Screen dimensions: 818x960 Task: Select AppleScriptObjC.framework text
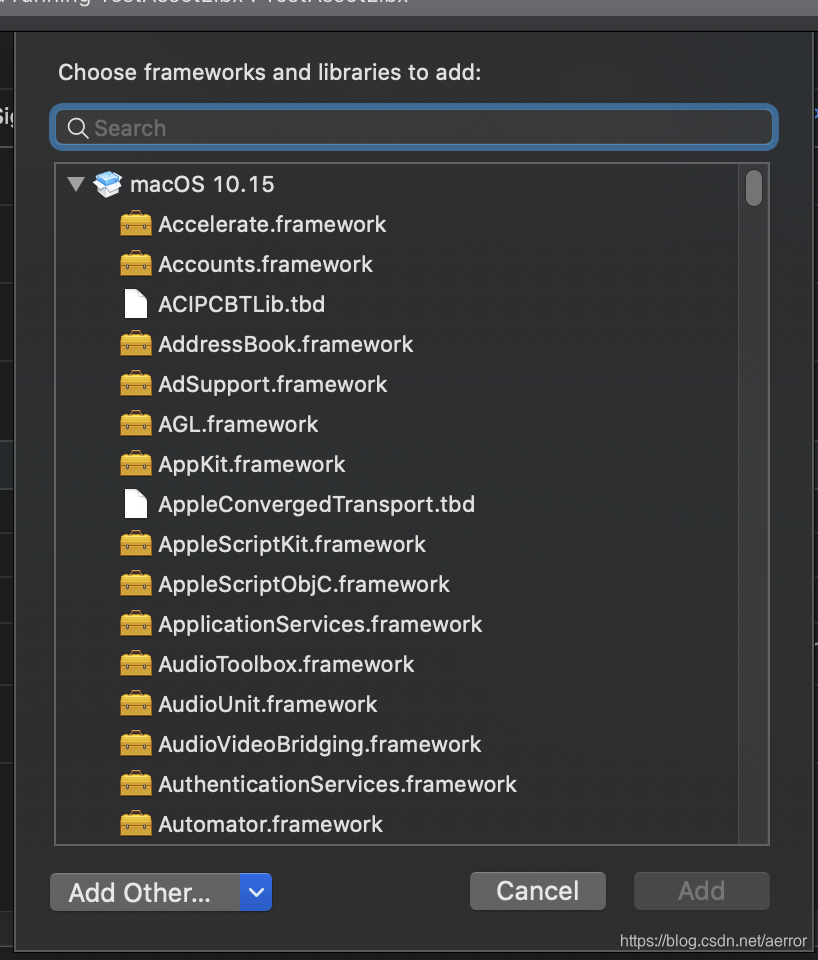coord(304,584)
